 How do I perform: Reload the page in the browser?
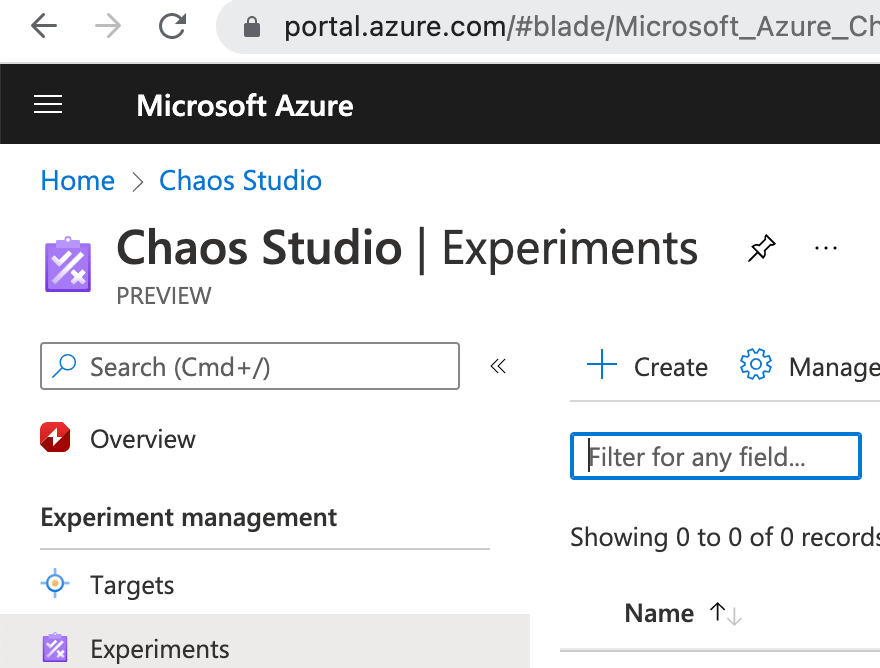click(173, 27)
